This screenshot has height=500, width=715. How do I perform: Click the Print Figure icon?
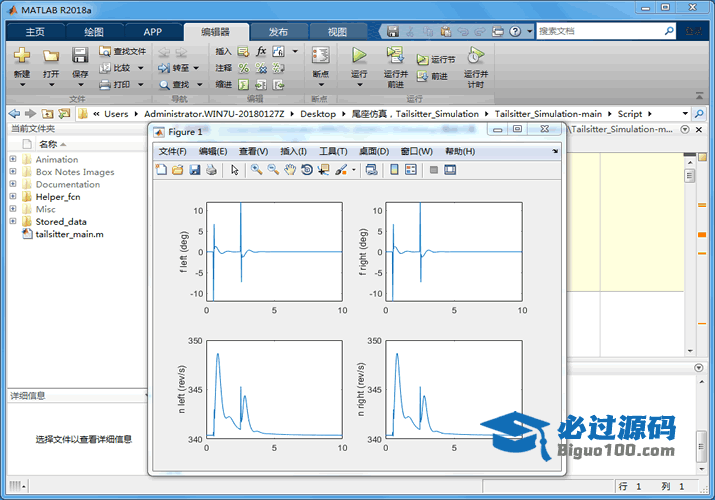pos(211,170)
